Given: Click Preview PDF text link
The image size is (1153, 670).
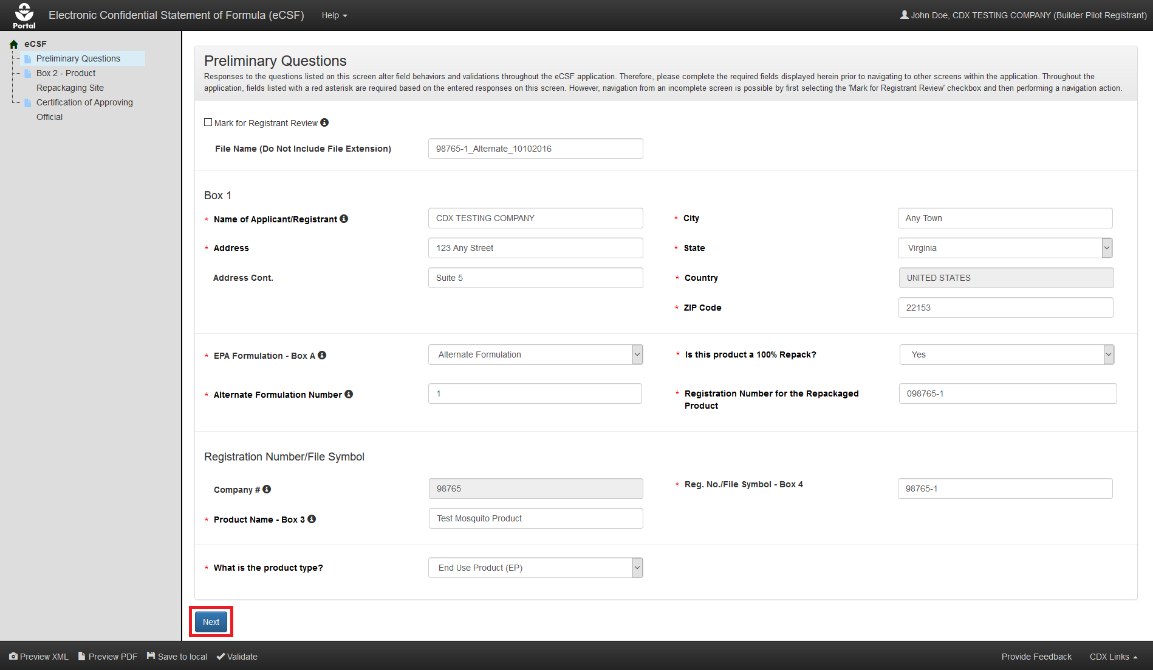Looking at the screenshot, I should click(113, 657).
